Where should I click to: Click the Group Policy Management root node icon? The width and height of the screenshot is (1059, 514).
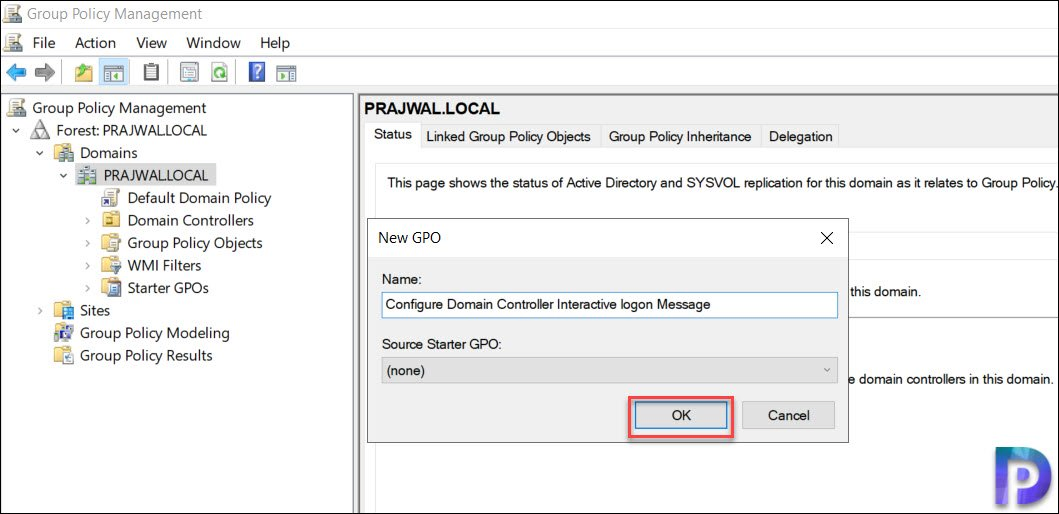(x=17, y=107)
